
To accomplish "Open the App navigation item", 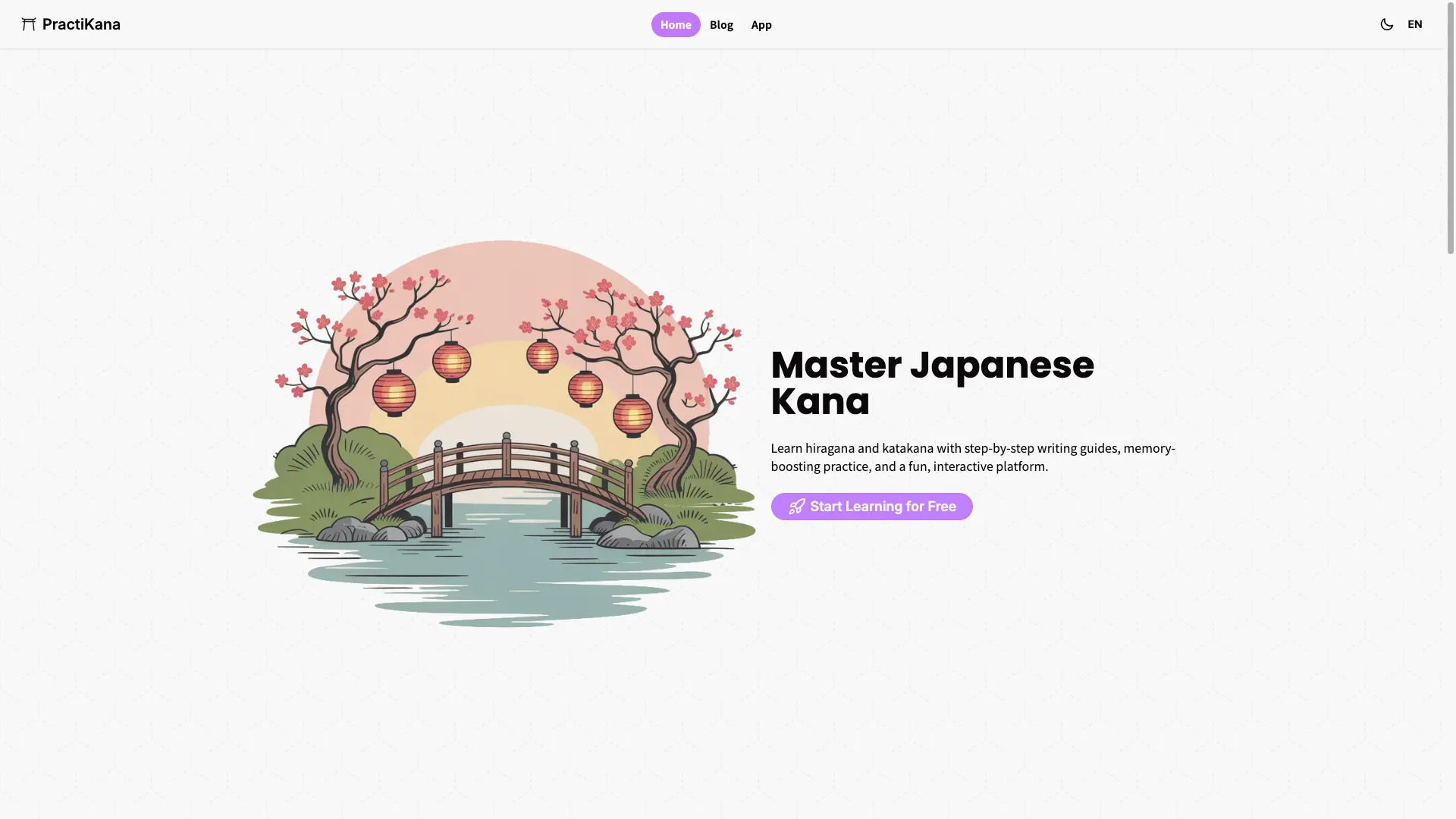I will 761,24.
